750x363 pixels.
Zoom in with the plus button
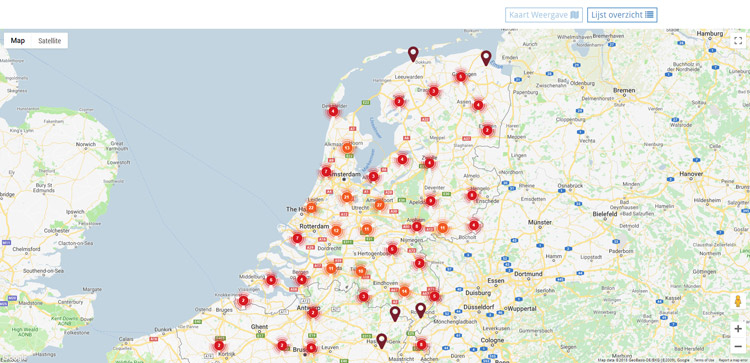[x=738, y=329]
